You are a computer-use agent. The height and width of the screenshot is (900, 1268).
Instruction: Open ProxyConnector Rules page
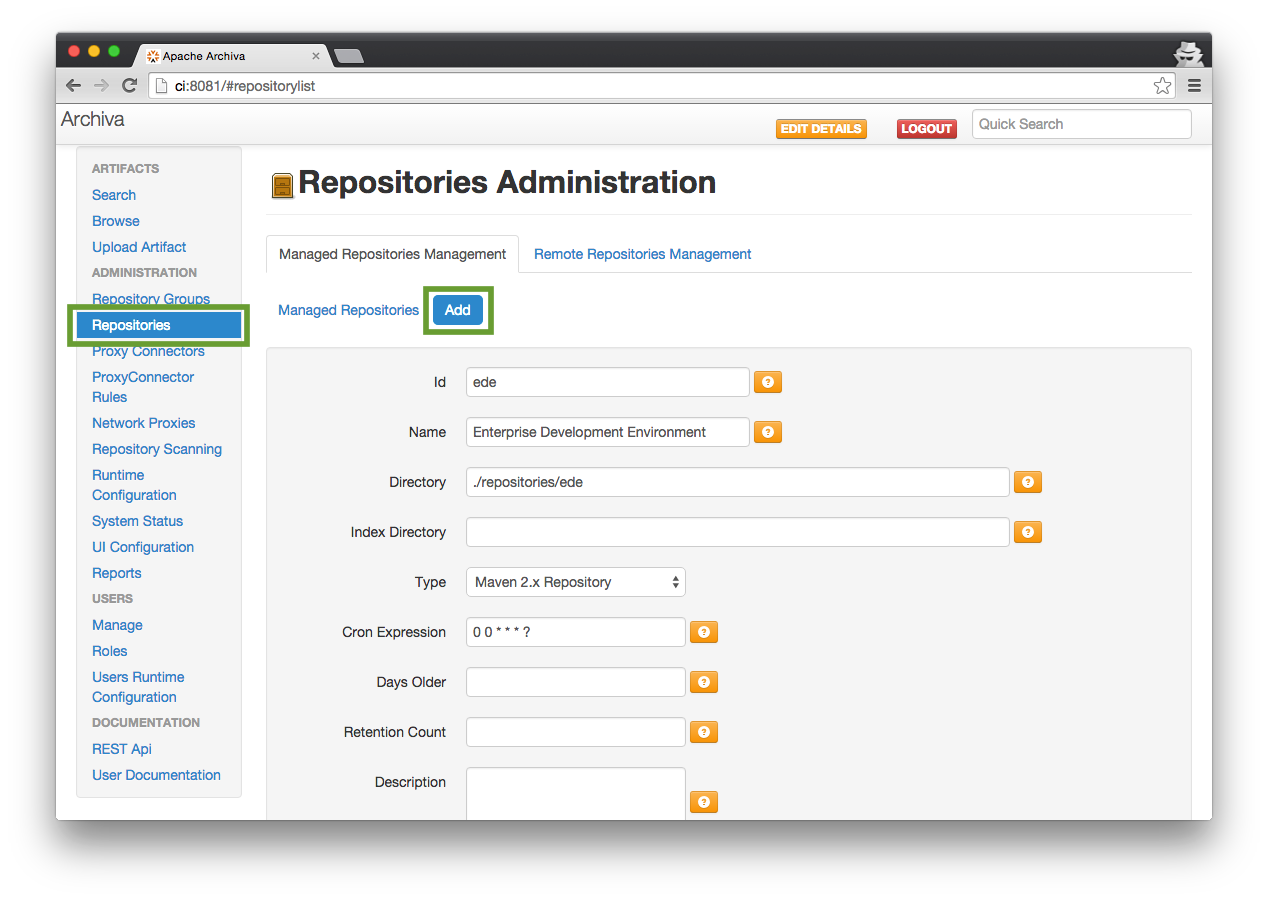[143, 387]
